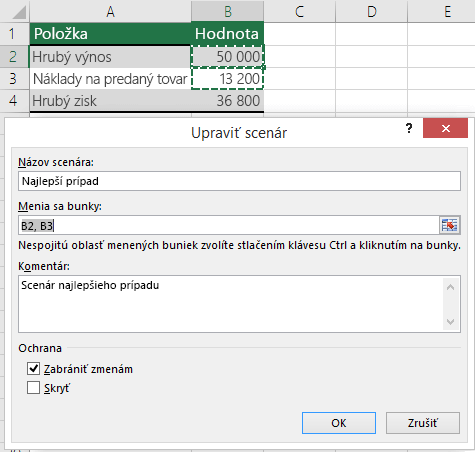Click the select all corner triangle
Screen dimensions: 475x452
[x=18, y=12]
